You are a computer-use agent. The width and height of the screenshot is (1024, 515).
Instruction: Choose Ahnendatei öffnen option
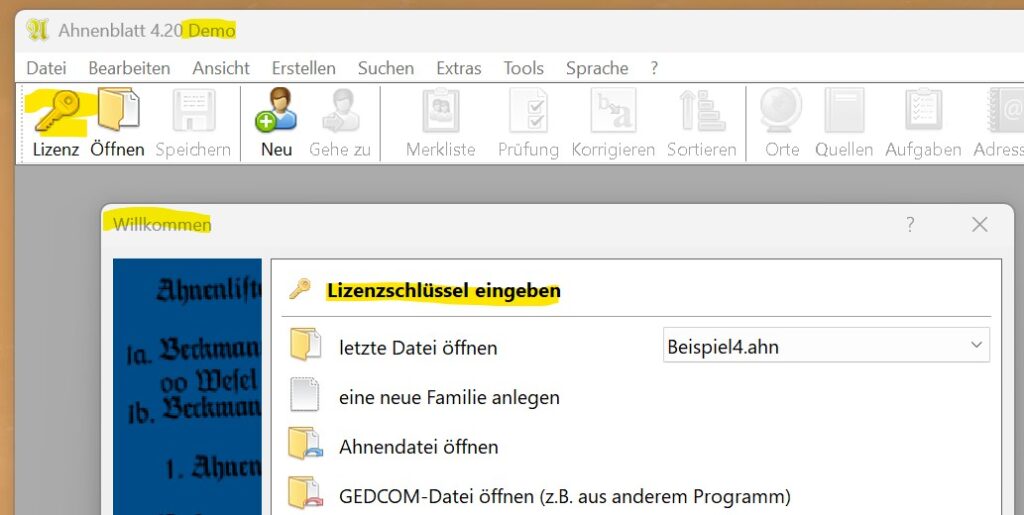click(419, 446)
